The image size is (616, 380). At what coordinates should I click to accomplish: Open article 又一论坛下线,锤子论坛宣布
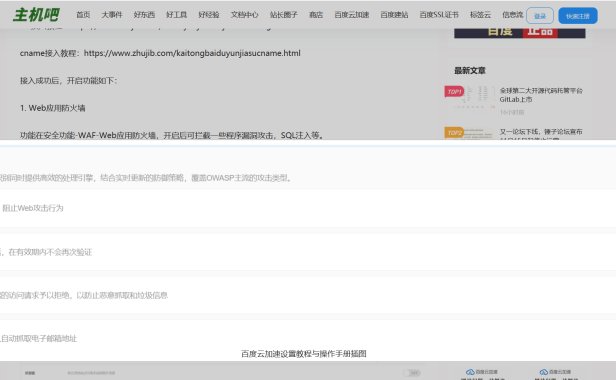coord(541,132)
